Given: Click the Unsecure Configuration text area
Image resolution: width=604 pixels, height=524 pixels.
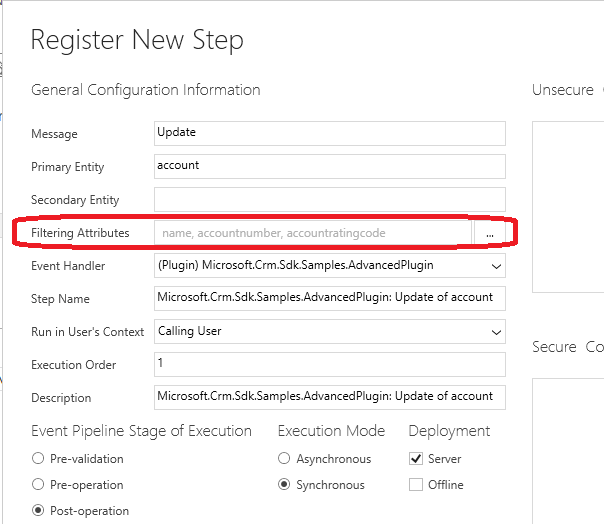Looking at the screenshot, I should pos(568,205).
